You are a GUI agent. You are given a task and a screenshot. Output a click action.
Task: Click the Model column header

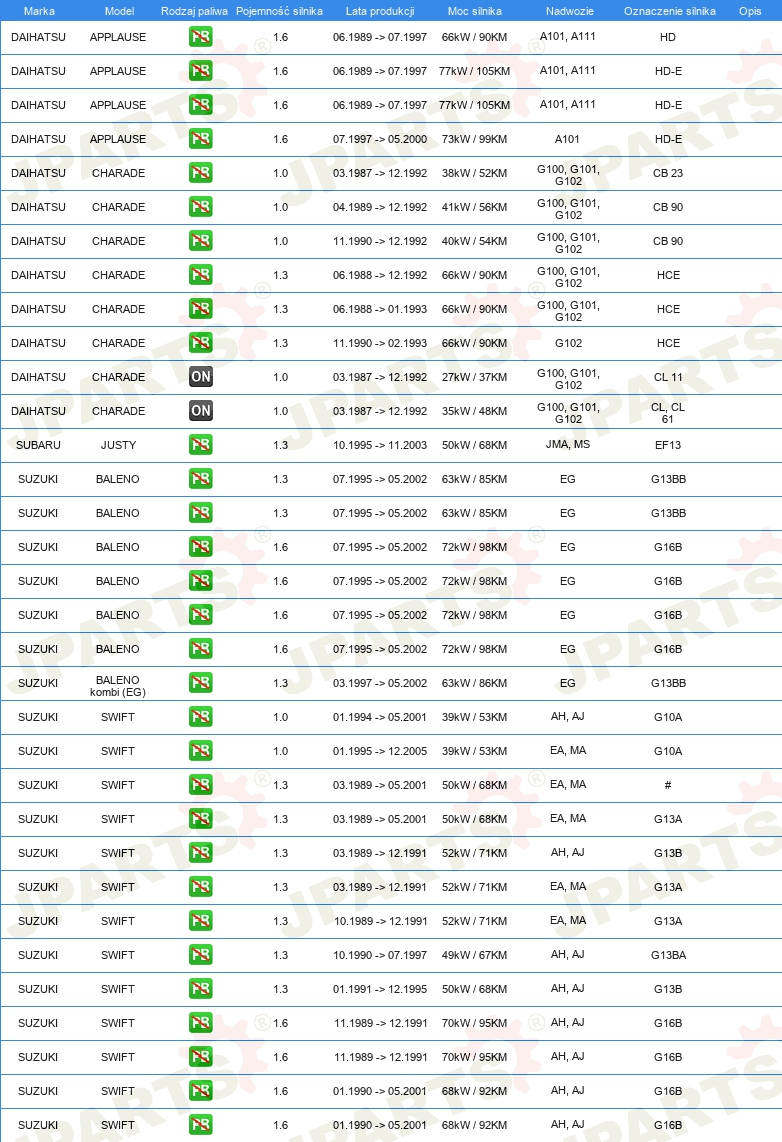[x=119, y=11]
